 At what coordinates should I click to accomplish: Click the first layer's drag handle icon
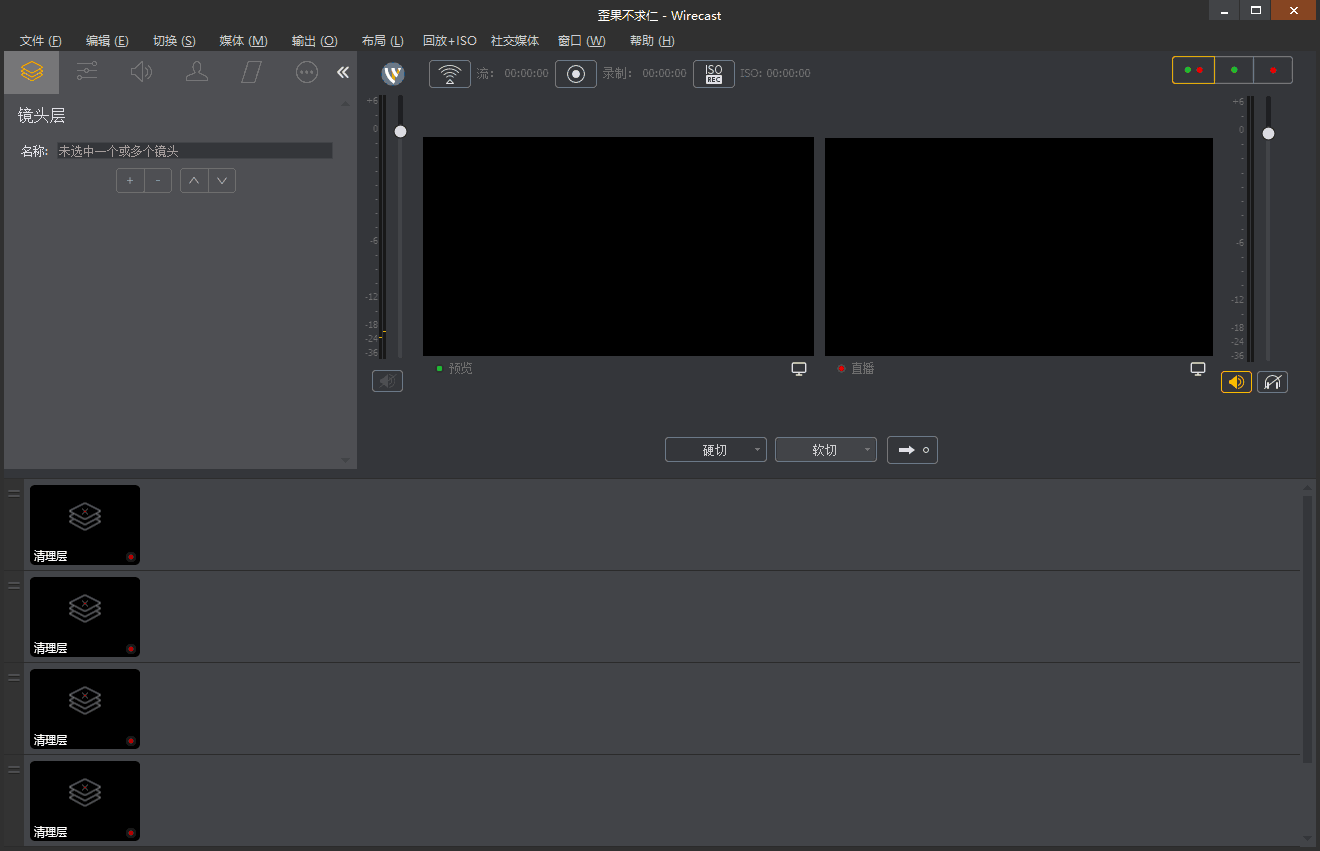[x=14, y=493]
